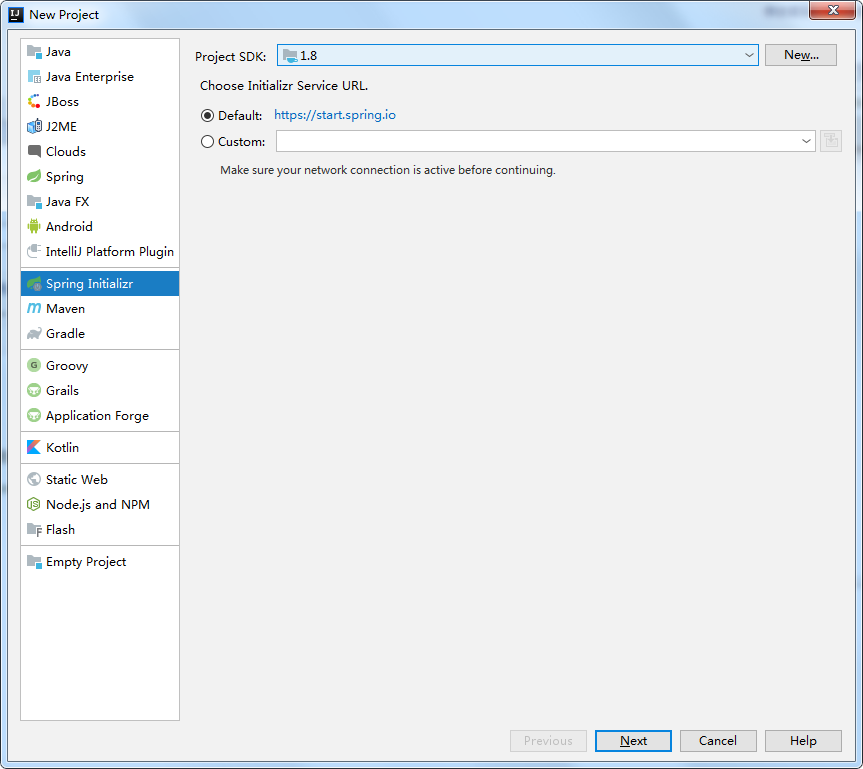Open the Project SDK 1.8 combo box
Image resolution: width=863 pixels, height=769 pixels.
(x=518, y=55)
